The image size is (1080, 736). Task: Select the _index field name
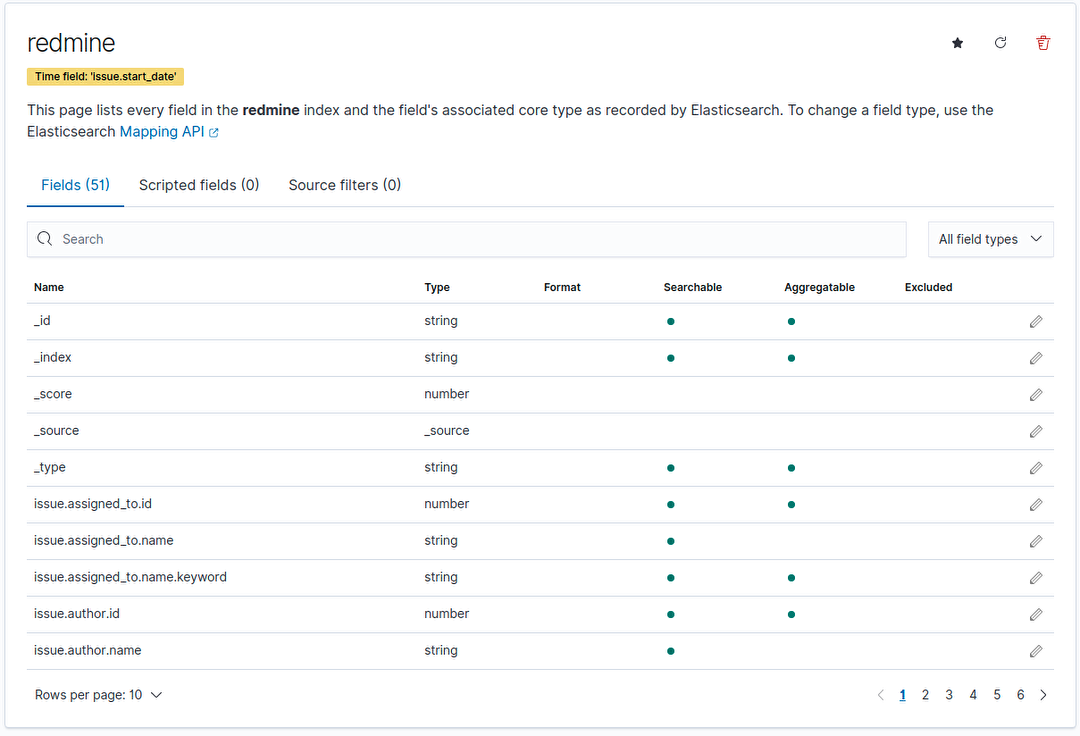pos(52,357)
